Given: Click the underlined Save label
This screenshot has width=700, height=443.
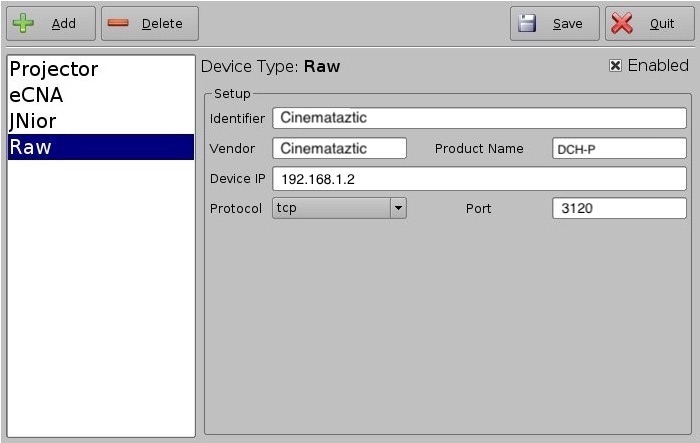Looking at the screenshot, I should (567, 24).
